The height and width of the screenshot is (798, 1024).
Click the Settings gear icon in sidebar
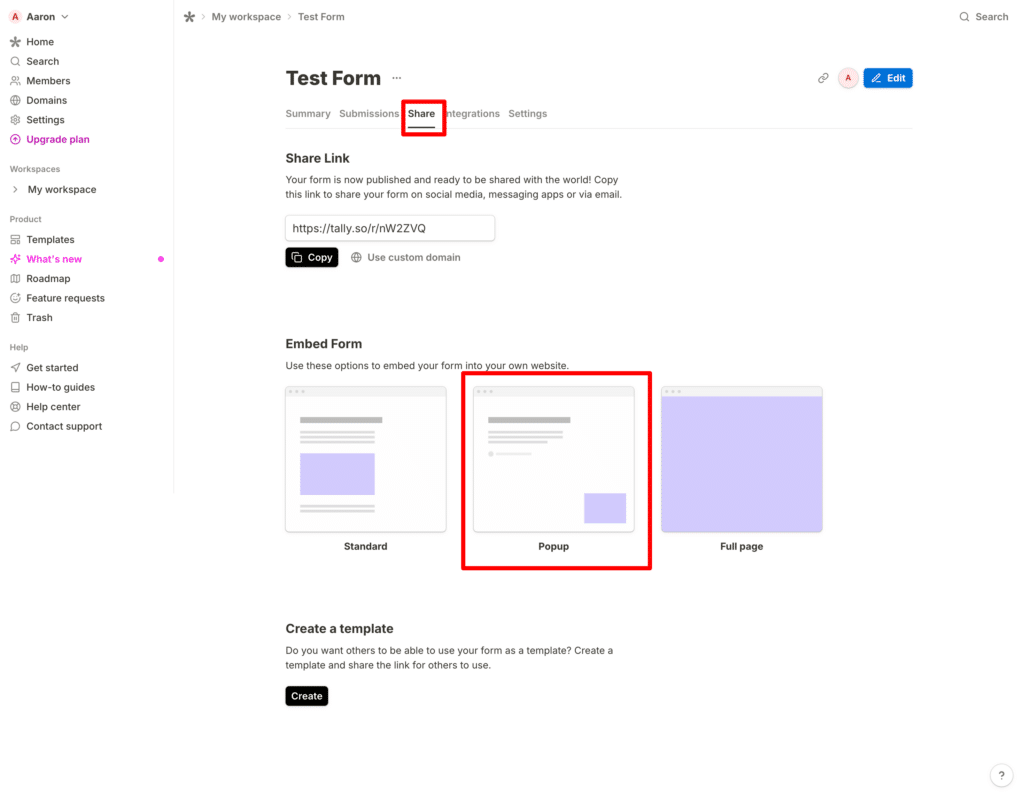15,120
